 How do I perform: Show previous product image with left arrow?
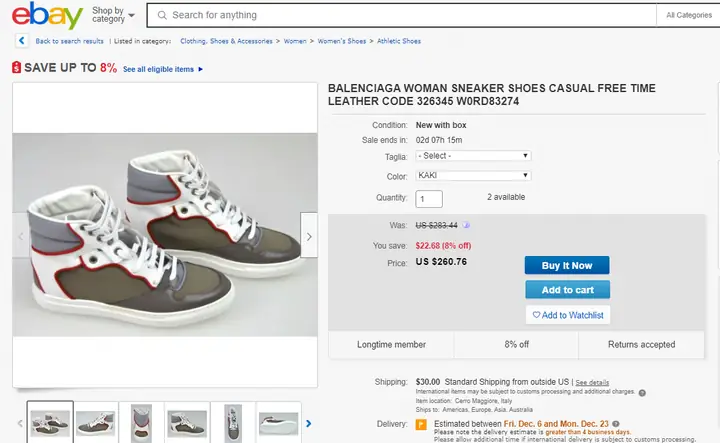pos(21,236)
